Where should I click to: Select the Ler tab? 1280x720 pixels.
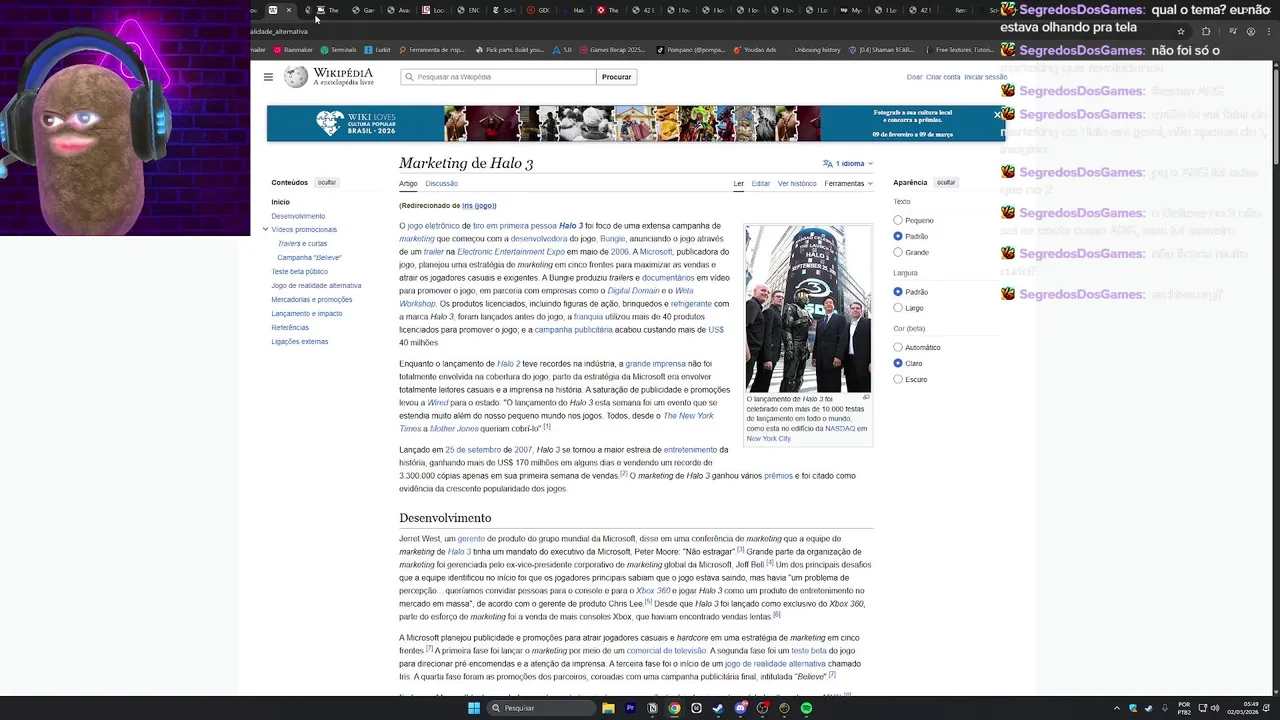point(738,184)
